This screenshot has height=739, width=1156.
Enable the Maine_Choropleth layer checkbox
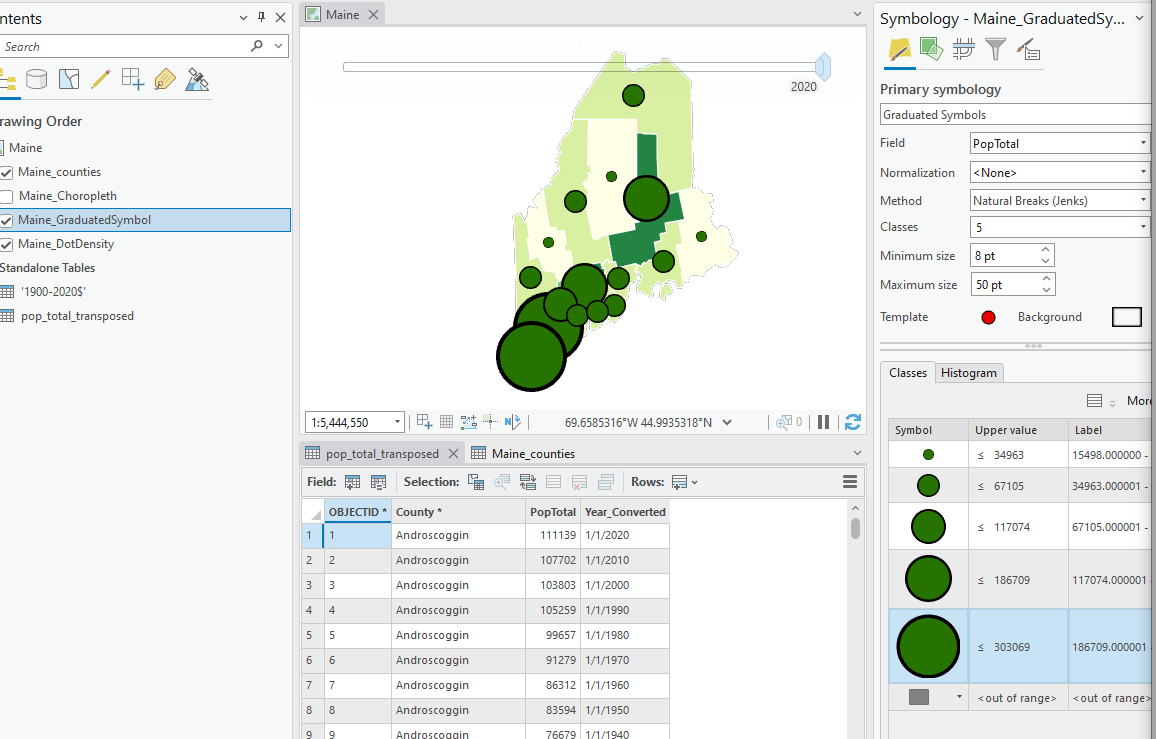coord(7,196)
